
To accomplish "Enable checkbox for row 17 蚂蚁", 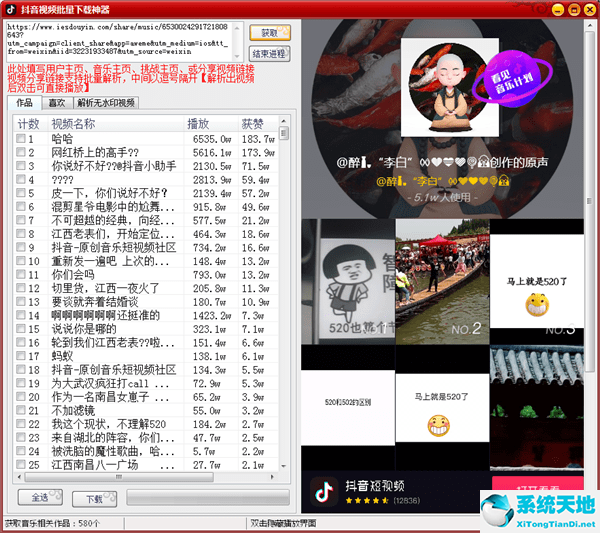I will click(x=21, y=356).
